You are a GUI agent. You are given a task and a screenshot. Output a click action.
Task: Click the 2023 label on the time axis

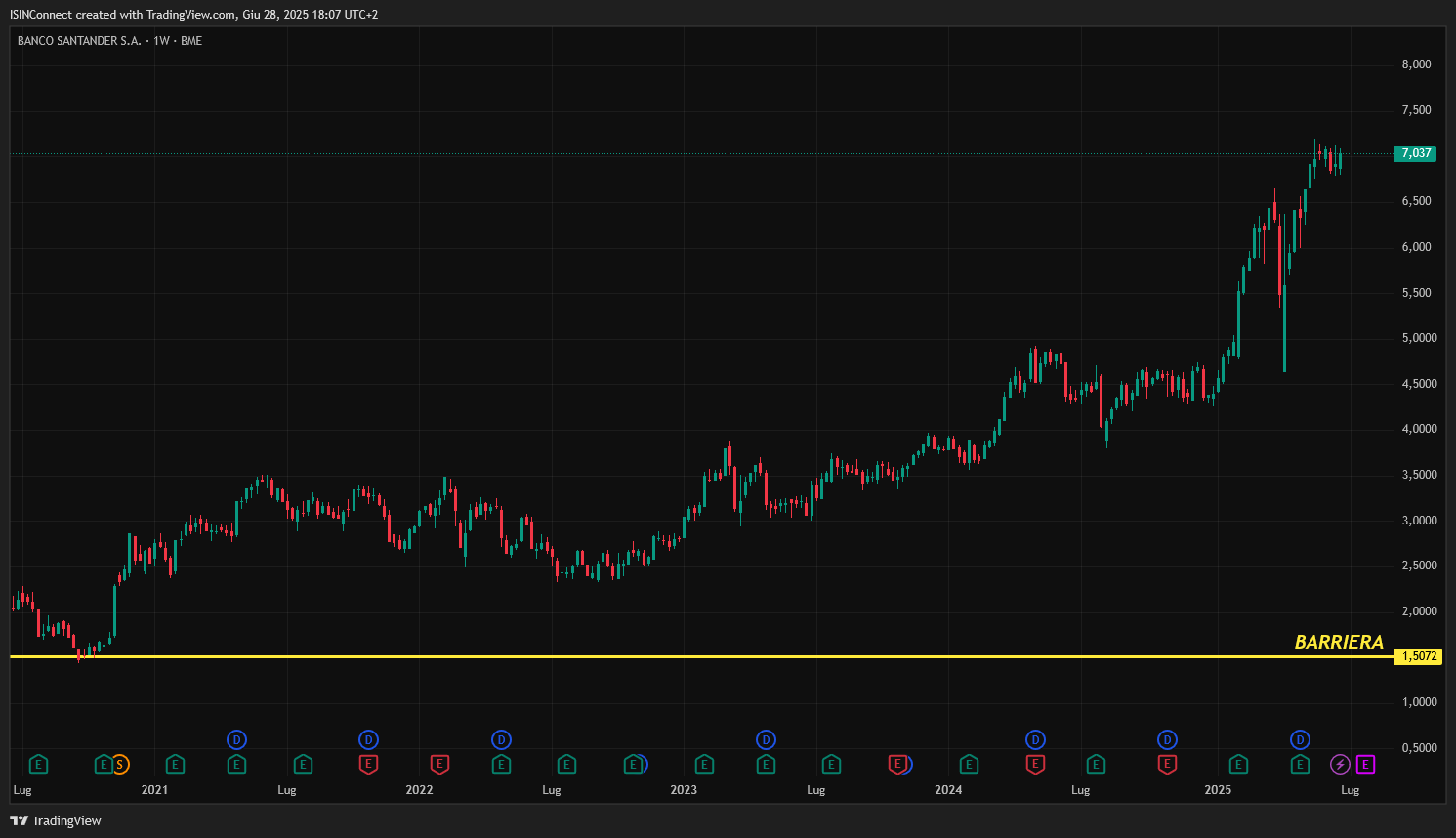click(684, 790)
